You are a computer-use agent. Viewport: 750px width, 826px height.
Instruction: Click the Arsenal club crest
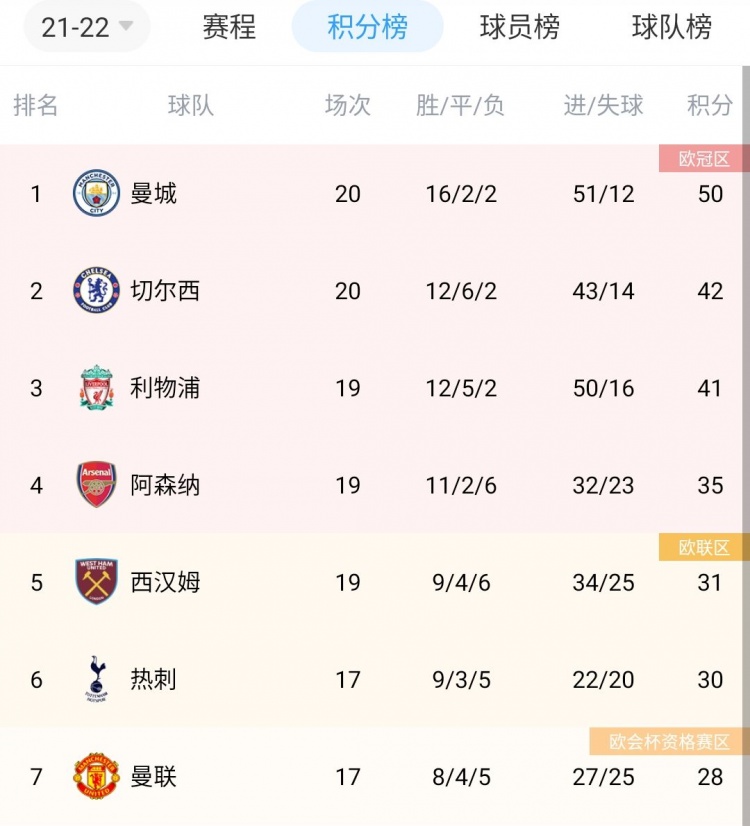pos(96,485)
